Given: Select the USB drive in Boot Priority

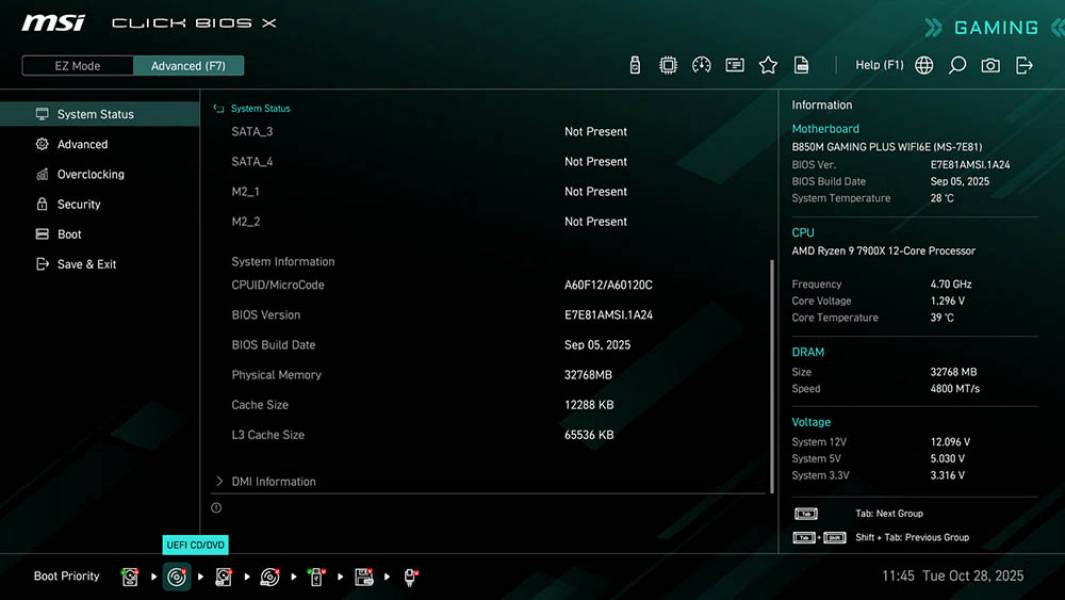Looking at the screenshot, I should (316, 576).
